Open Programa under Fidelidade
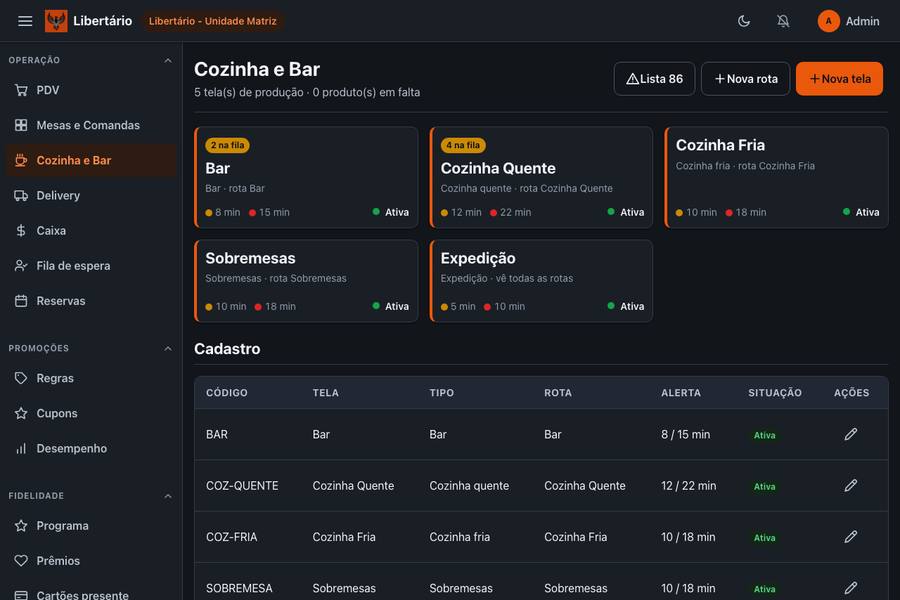This screenshot has height=600, width=900. pyautogui.click(x=91, y=525)
